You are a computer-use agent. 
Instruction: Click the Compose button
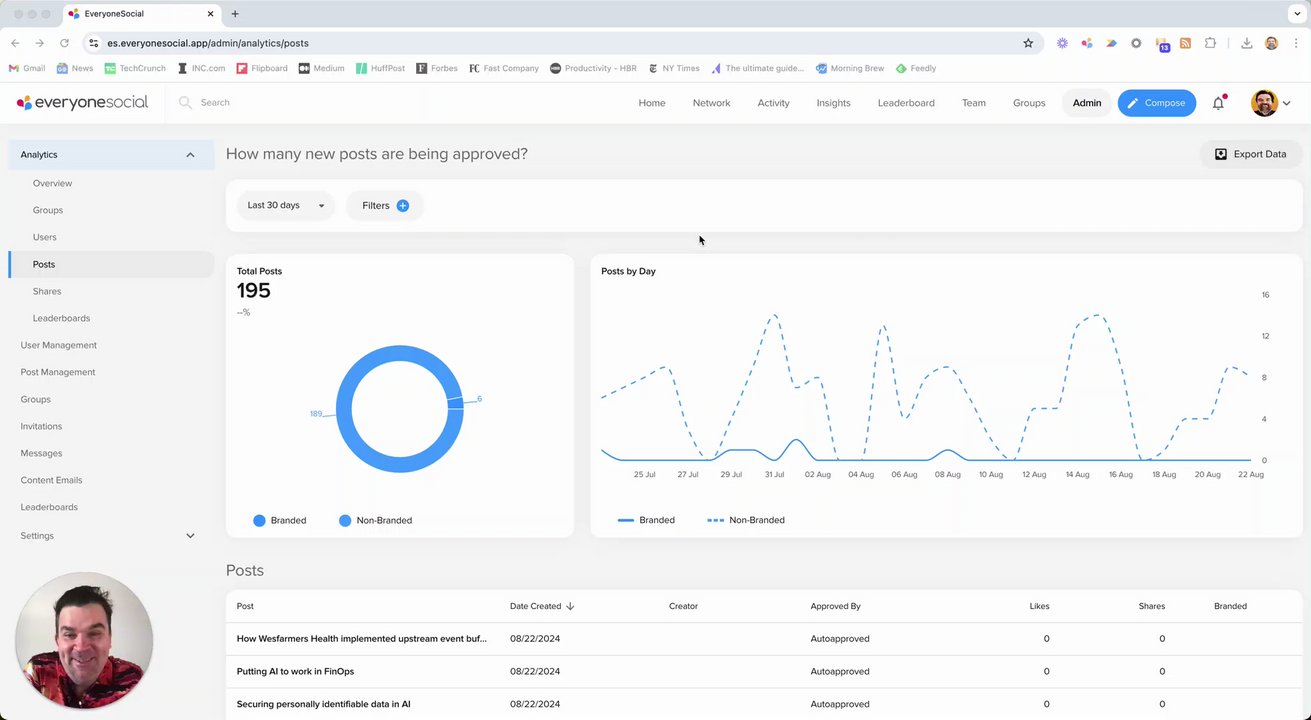1157,103
